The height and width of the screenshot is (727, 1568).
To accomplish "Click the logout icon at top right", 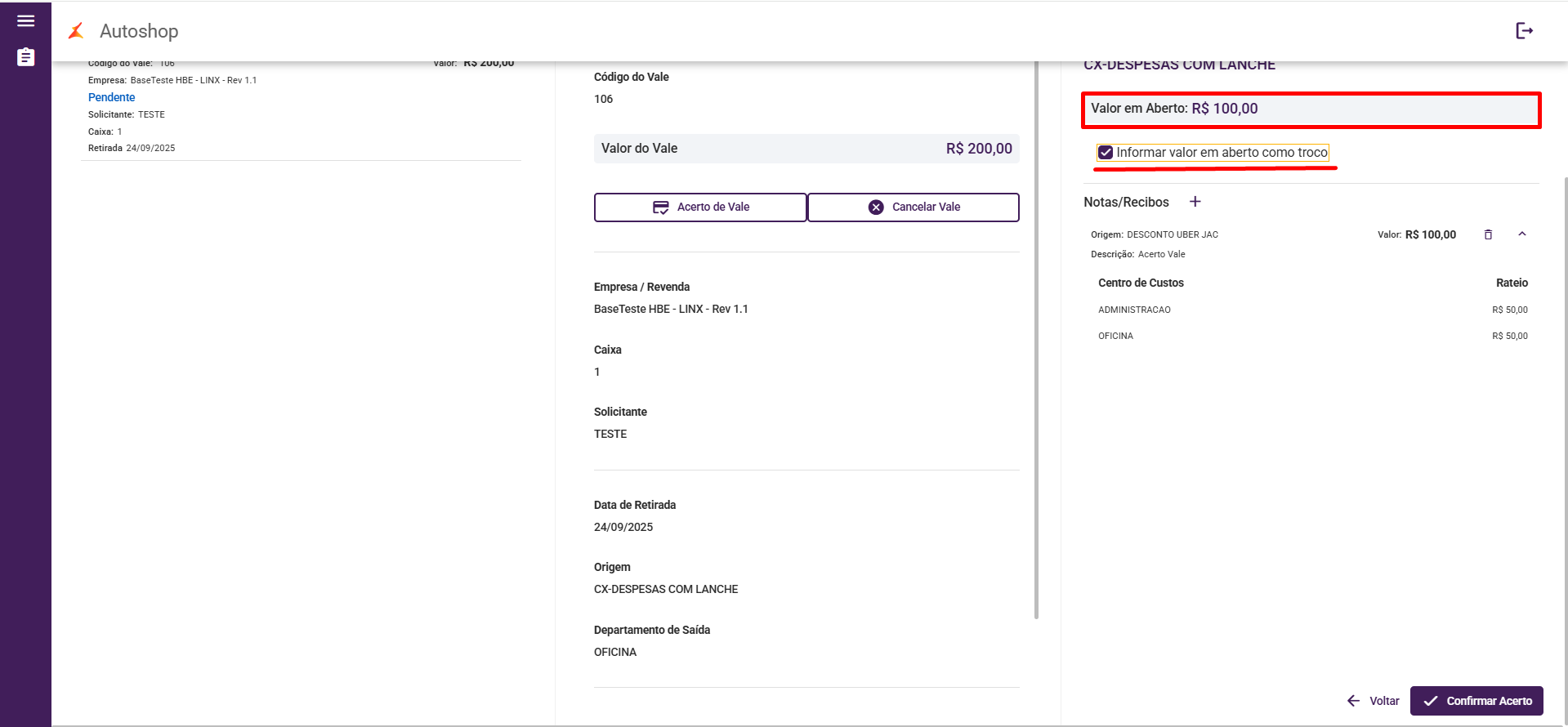I will [x=1524, y=31].
